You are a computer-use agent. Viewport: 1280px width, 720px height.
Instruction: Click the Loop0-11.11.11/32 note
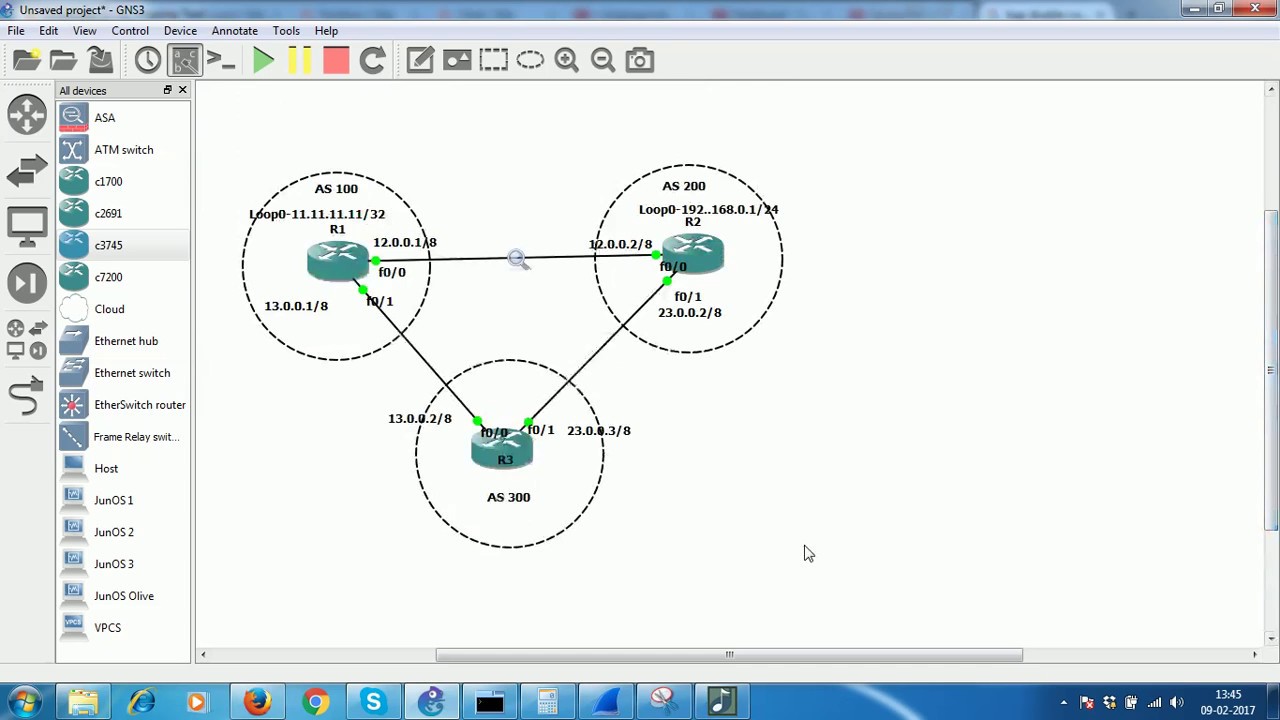click(317, 214)
